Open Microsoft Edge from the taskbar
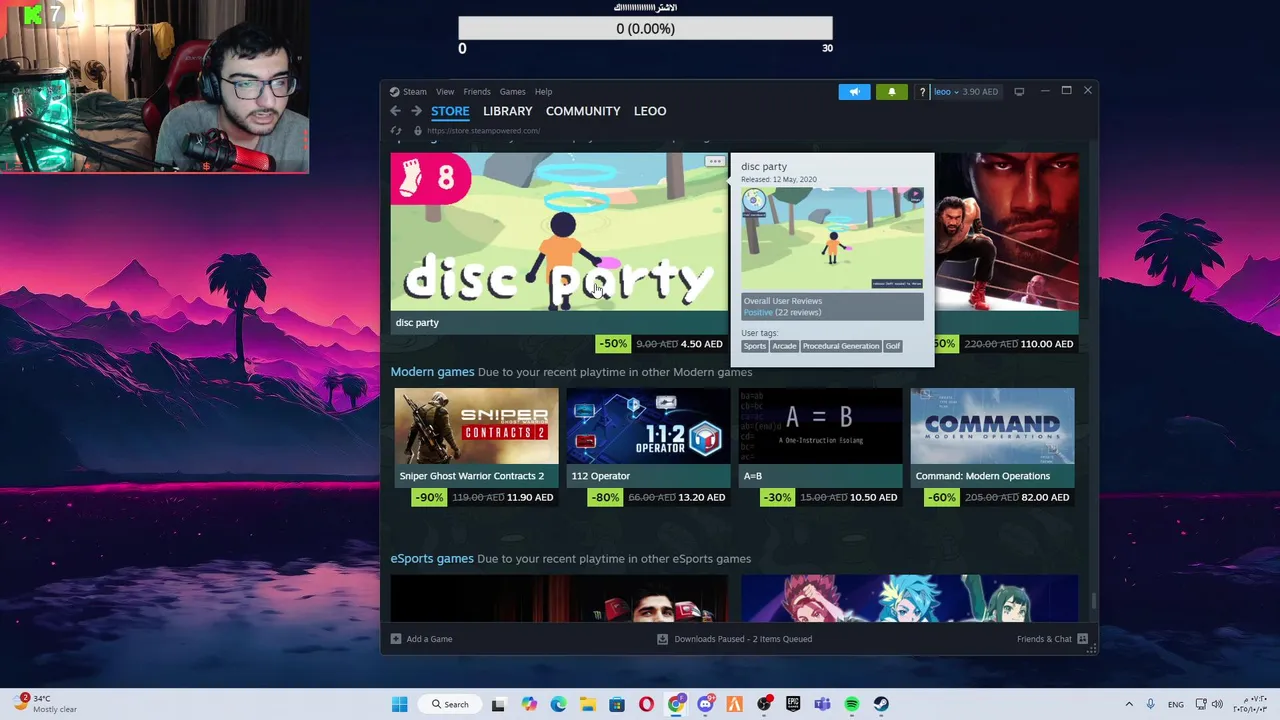 (558, 704)
